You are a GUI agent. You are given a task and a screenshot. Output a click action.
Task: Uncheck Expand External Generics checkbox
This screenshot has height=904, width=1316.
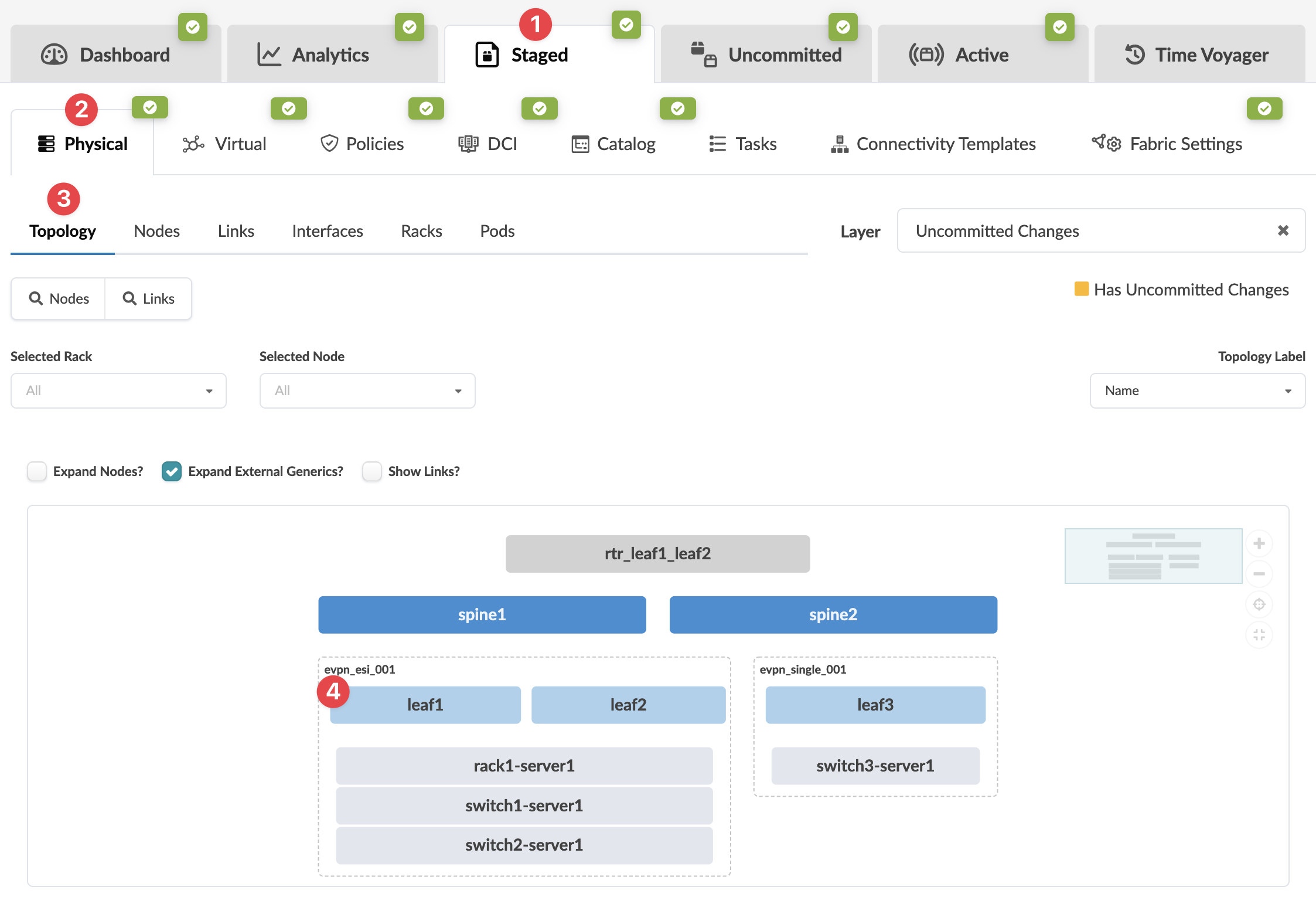172,471
